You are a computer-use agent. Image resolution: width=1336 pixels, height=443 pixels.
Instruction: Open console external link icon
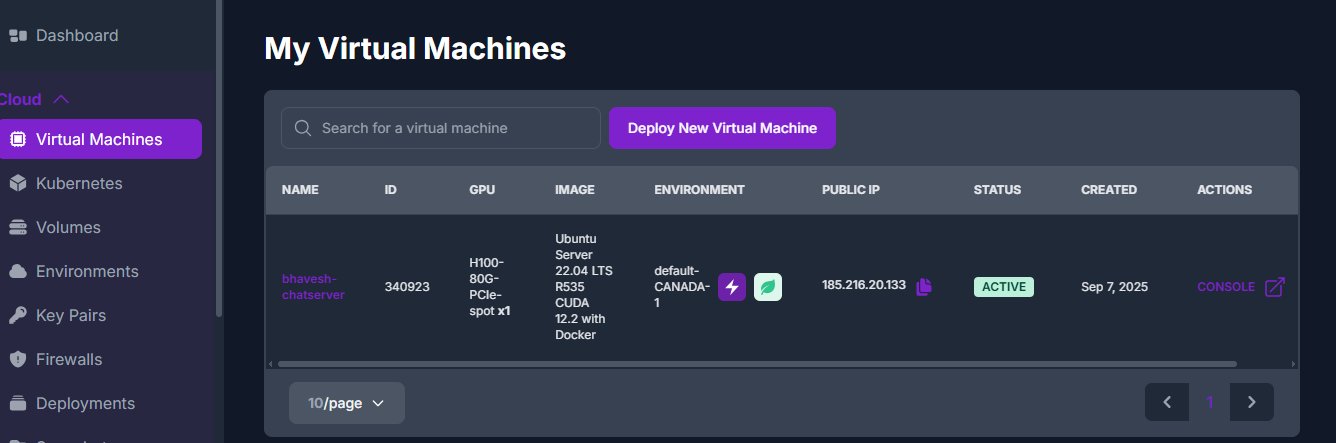[1275, 287]
